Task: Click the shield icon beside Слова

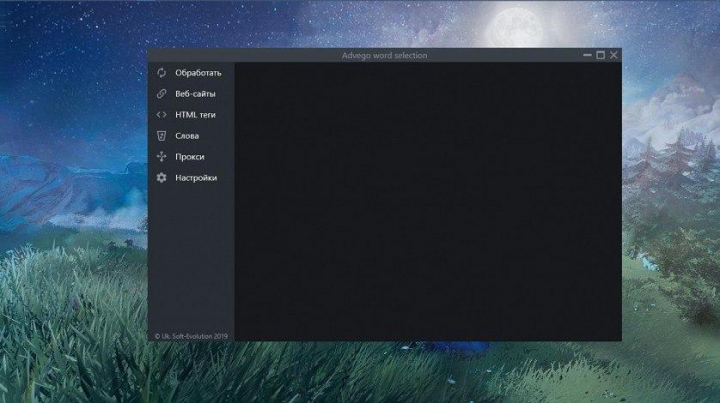Action: tap(161, 136)
